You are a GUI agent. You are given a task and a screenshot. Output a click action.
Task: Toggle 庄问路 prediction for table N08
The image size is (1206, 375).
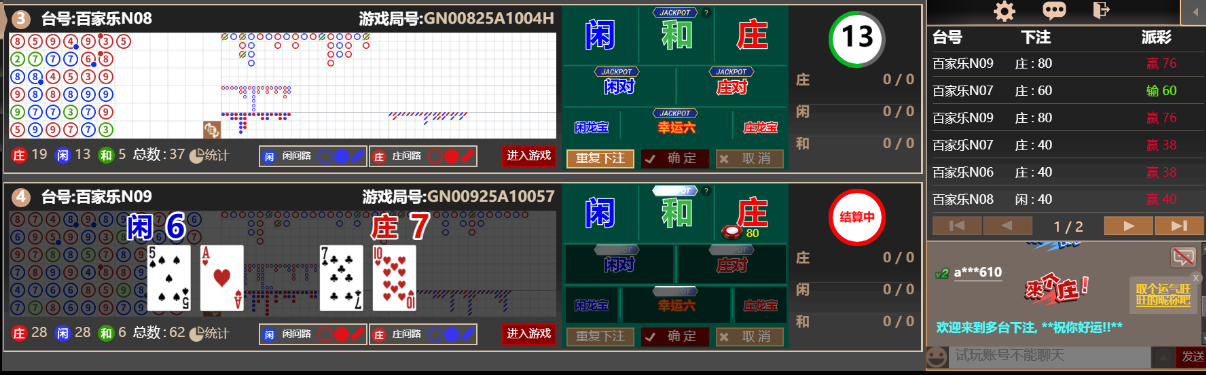(x=423, y=156)
